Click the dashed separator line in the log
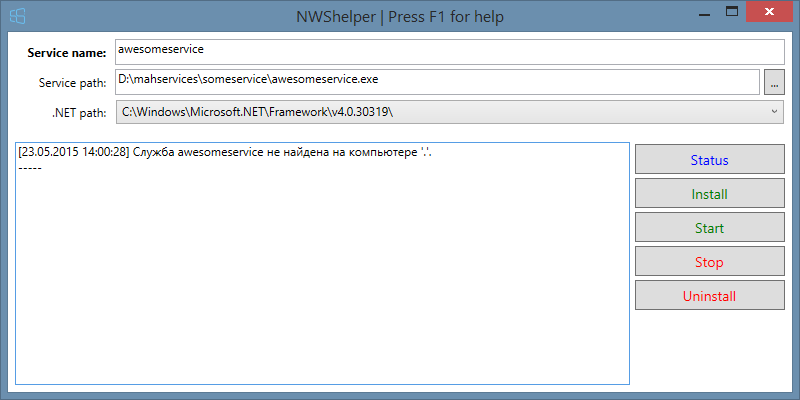 [30, 168]
